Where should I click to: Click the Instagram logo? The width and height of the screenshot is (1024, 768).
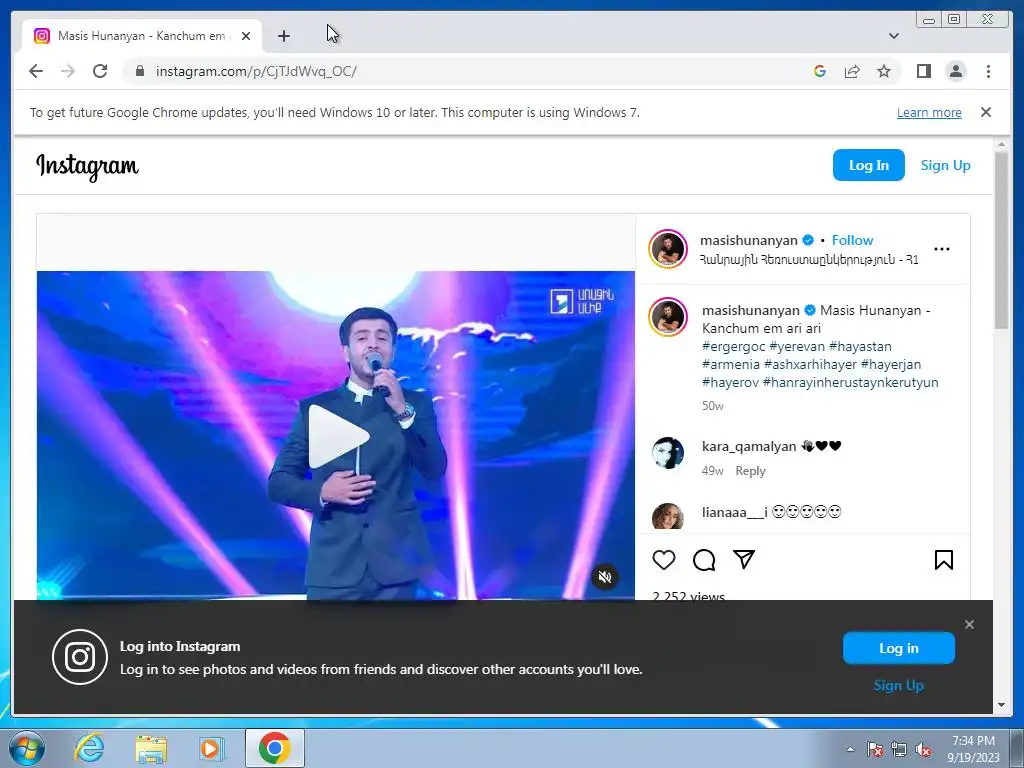pyautogui.click(x=88, y=167)
